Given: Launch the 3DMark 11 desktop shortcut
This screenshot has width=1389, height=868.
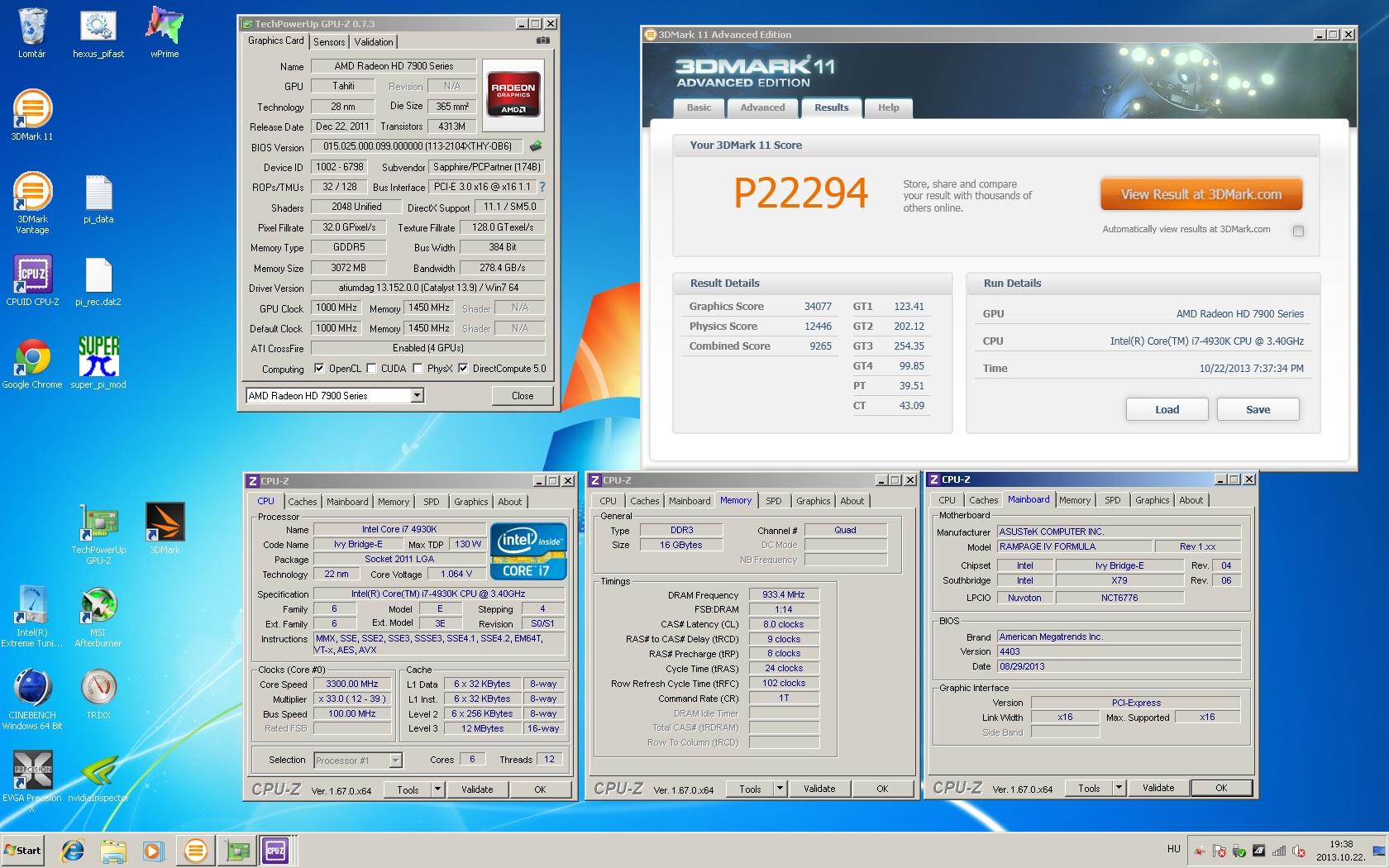Looking at the screenshot, I should tap(32, 116).
